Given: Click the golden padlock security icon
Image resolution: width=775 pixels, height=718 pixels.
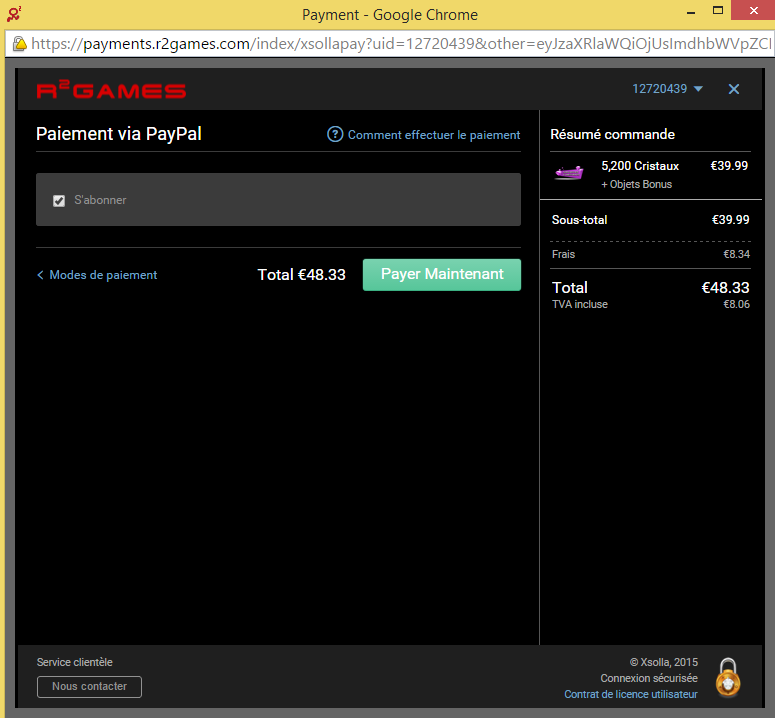Looking at the screenshot, I should [728, 678].
